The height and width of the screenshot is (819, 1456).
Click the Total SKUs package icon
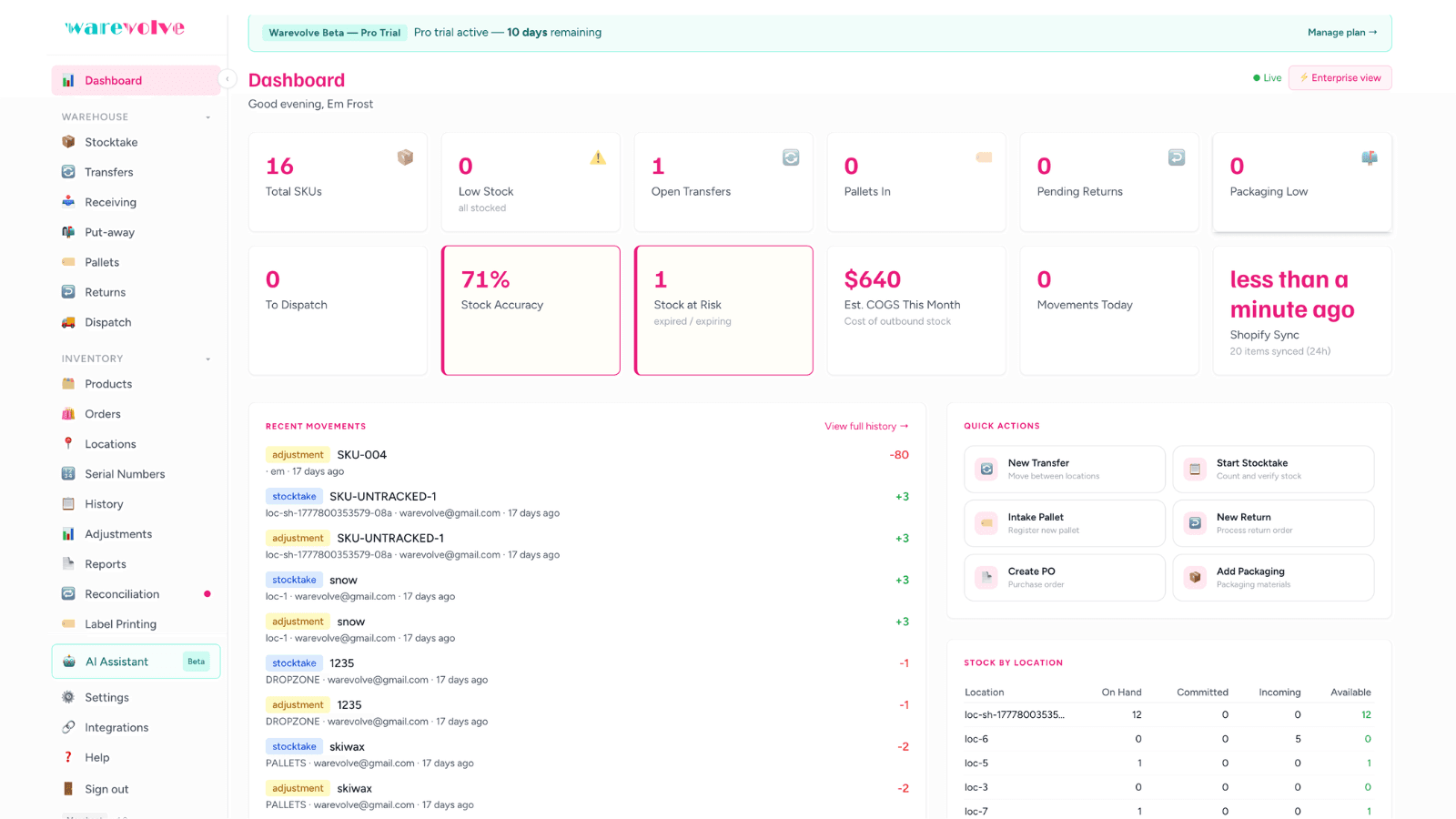tap(405, 157)
